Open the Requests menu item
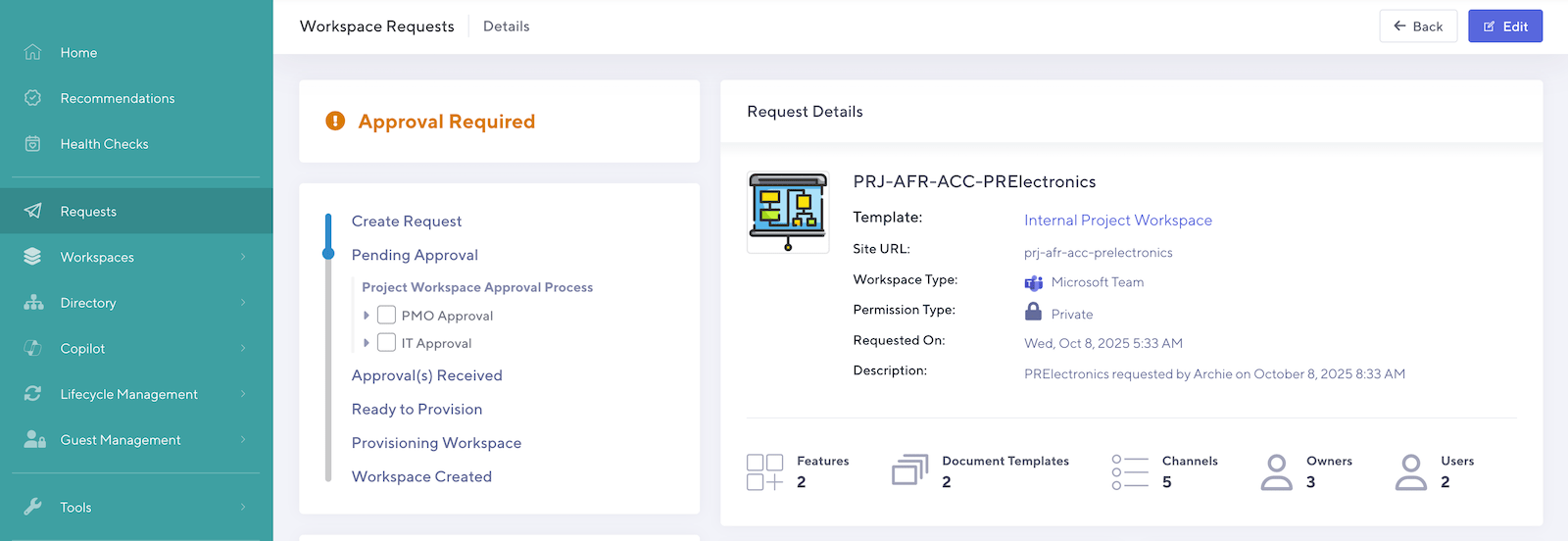This screenshot has width=1568, height=541. (88, 212)
